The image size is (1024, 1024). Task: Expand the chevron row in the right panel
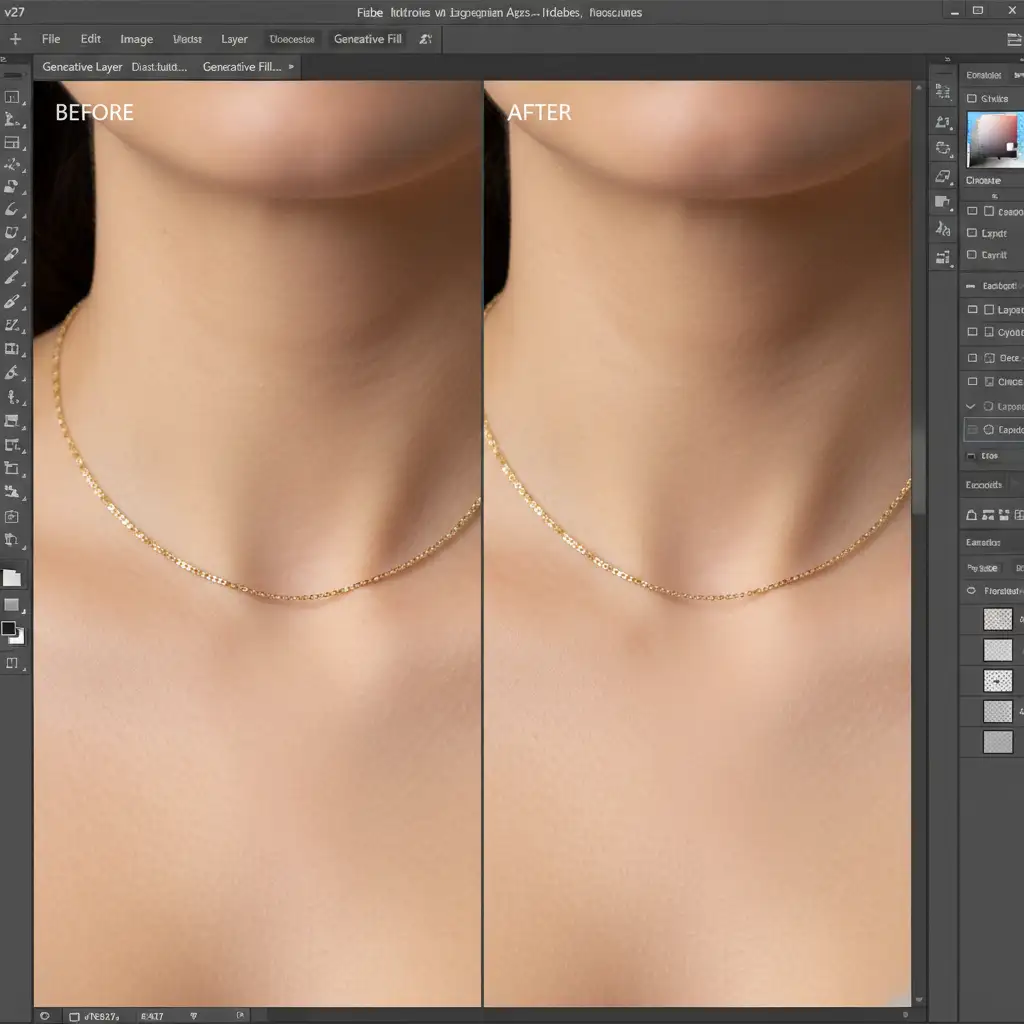click(x=970, y=407)
